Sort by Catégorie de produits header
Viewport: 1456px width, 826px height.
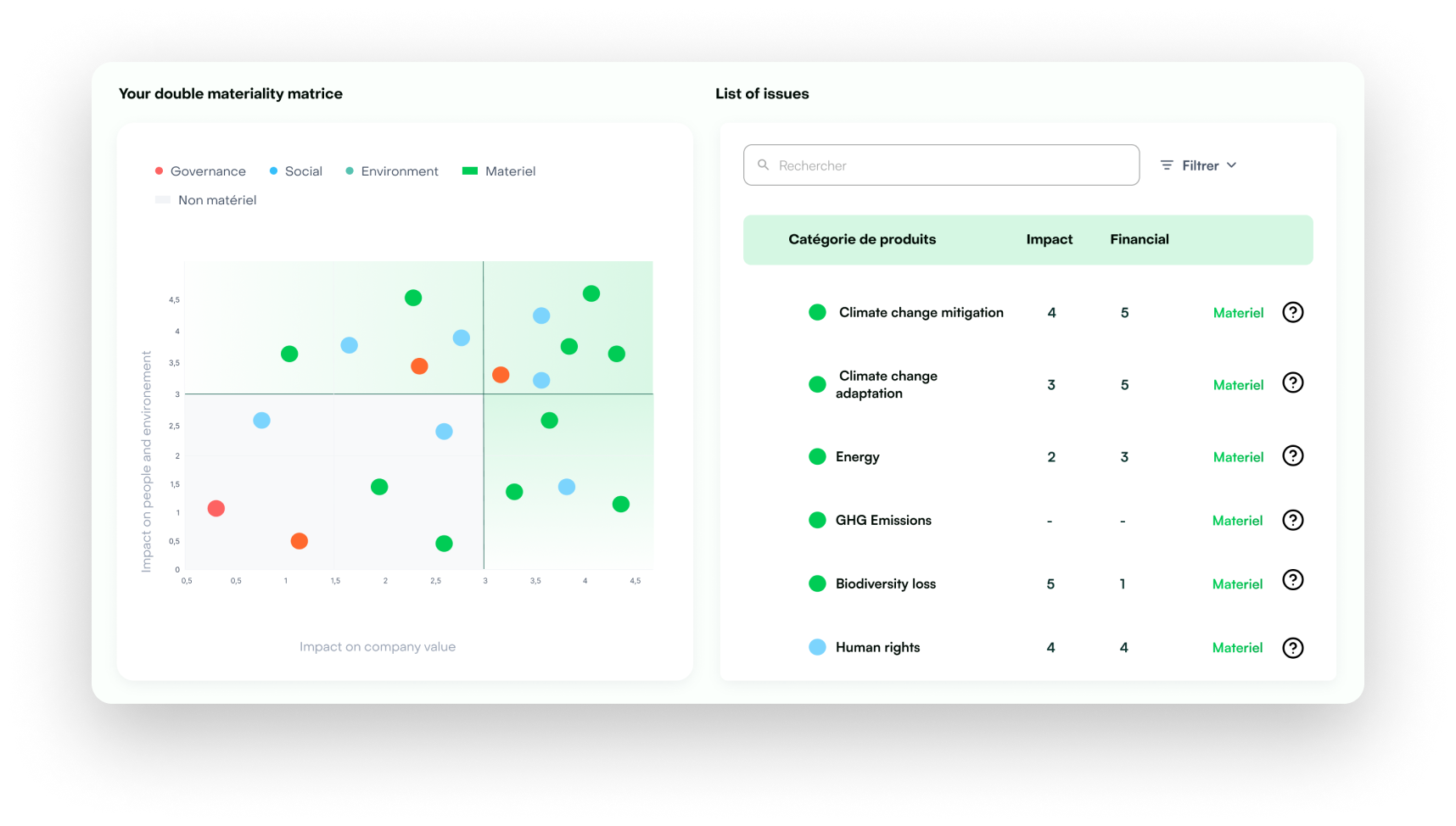pos(862,239)
